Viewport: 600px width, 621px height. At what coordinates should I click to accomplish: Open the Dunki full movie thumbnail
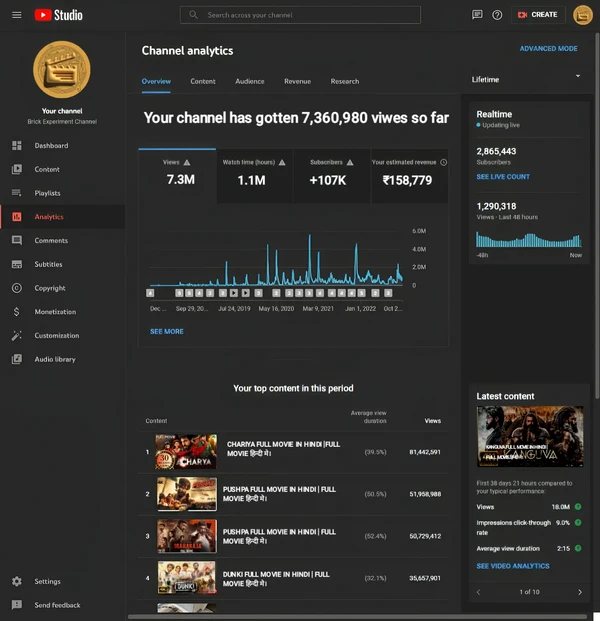pos(187,578)
